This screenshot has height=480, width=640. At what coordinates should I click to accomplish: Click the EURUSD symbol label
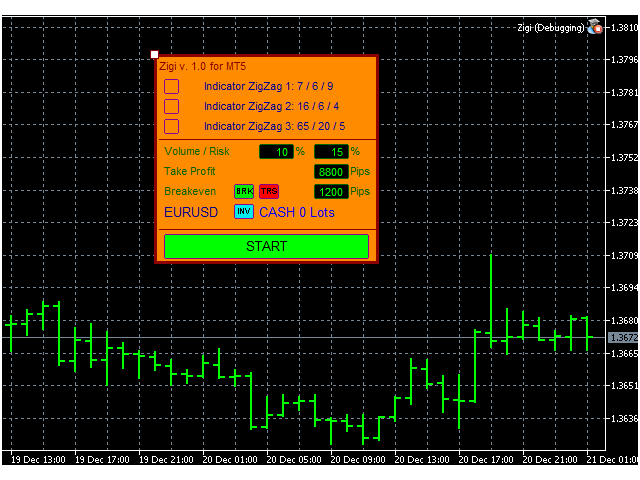tap(191, 213)
